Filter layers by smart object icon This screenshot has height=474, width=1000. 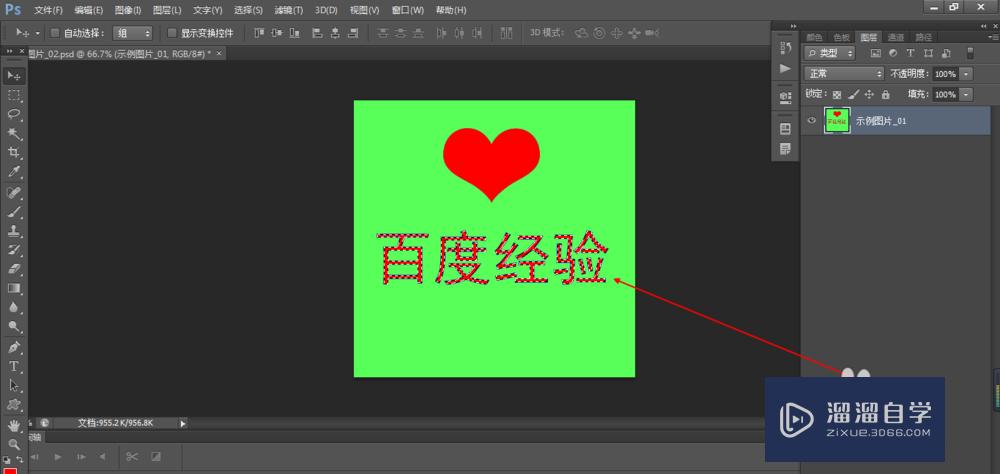tap(946, 54)
